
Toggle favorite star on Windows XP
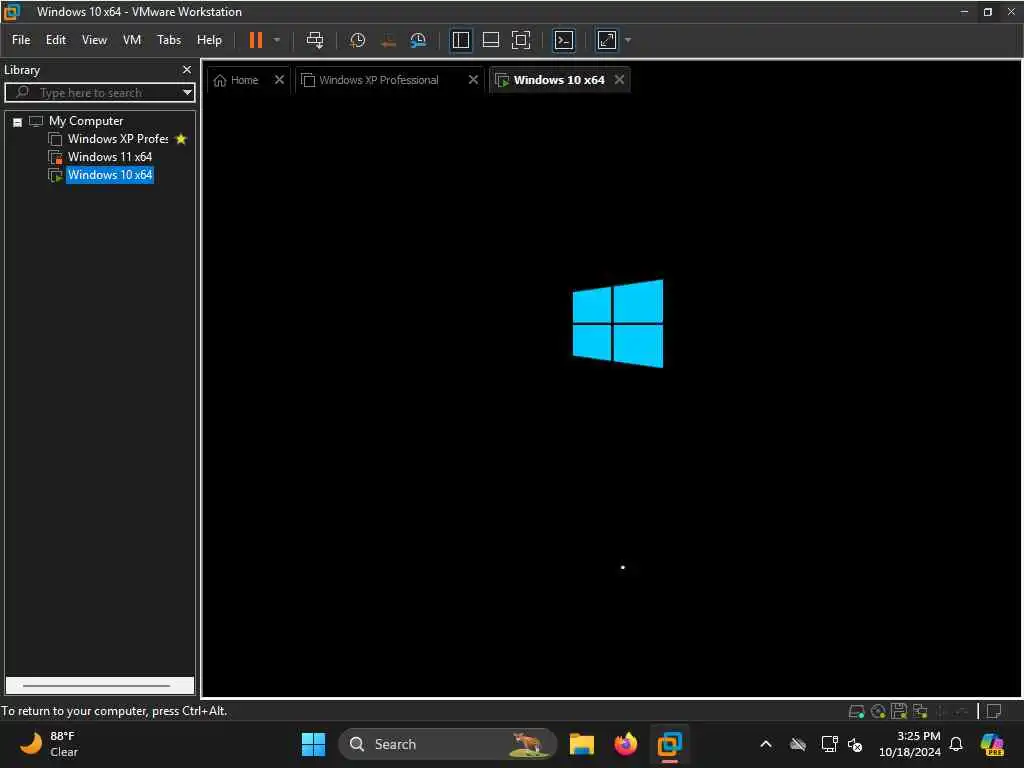coord(181,139)
